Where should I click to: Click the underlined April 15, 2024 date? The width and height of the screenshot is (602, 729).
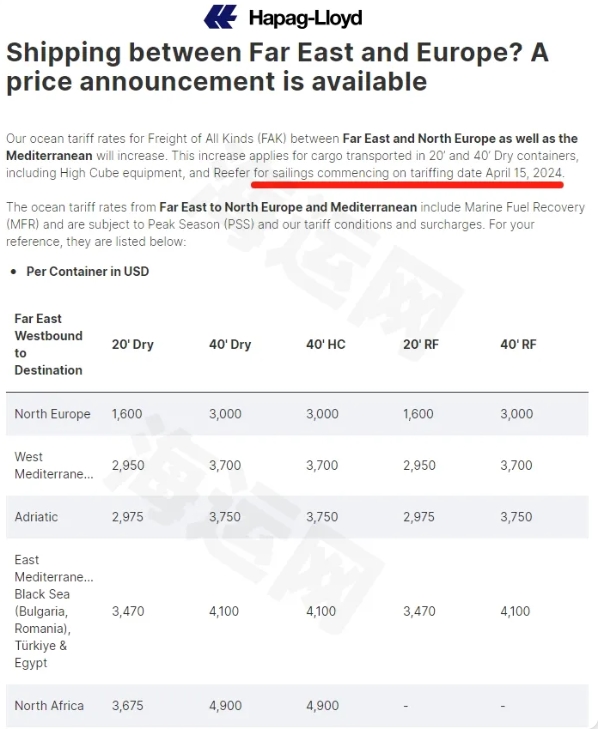tap(524, 173)
